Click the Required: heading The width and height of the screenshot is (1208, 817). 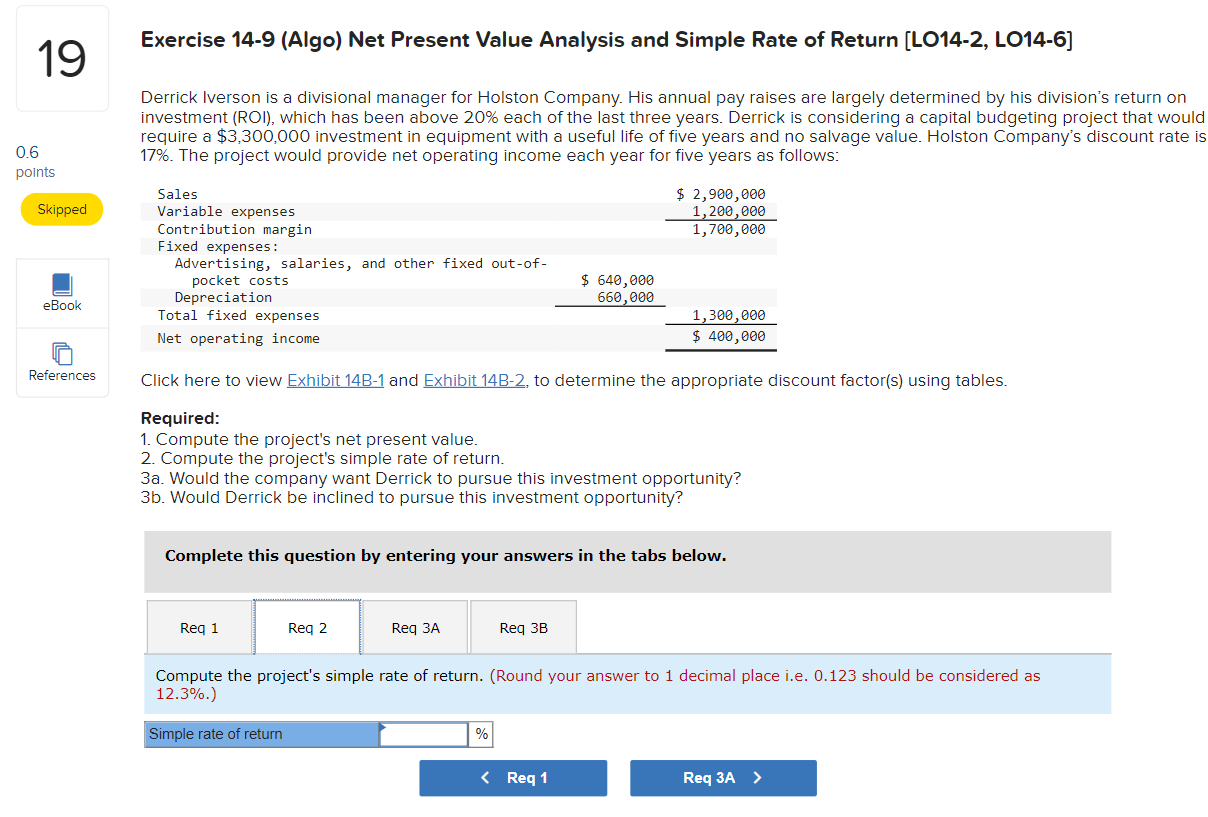(180, 419)
